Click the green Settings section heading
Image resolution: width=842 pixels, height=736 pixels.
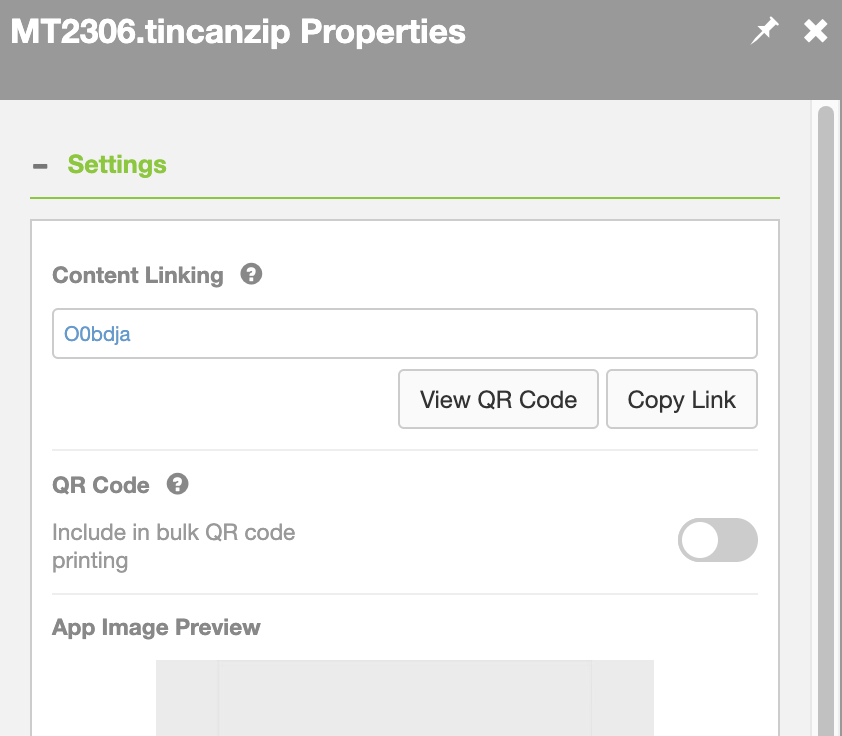[117, 164]
